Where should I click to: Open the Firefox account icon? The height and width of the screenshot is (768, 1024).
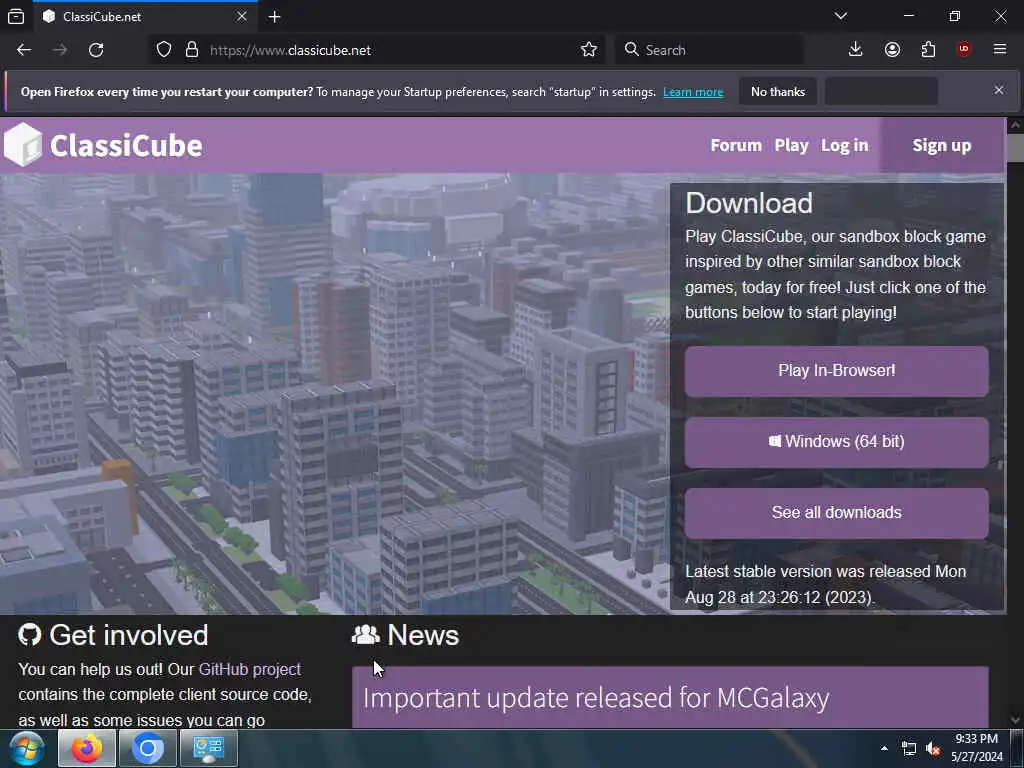892,50
